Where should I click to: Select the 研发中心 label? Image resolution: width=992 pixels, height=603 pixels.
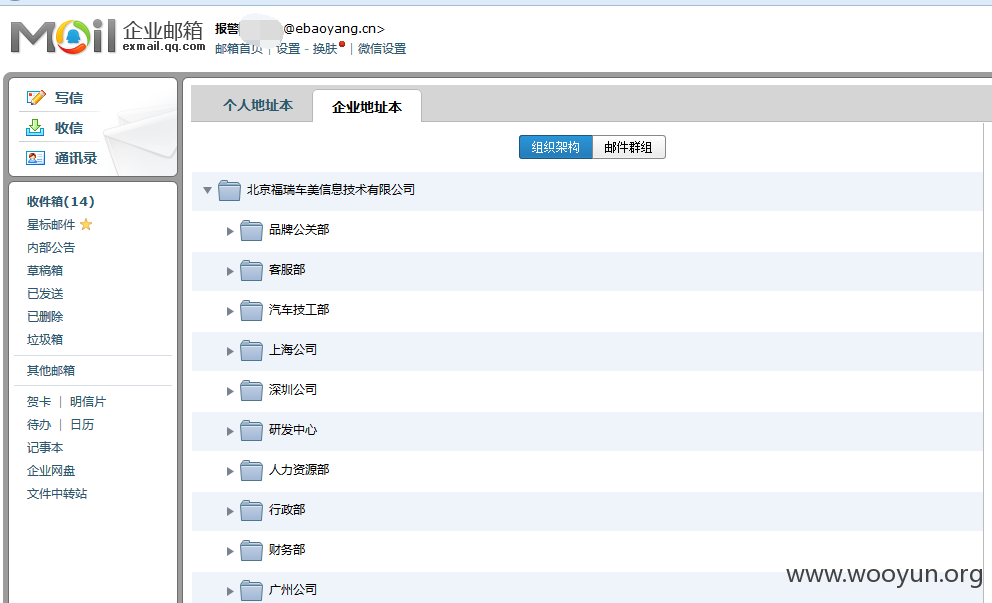point(293,429)
